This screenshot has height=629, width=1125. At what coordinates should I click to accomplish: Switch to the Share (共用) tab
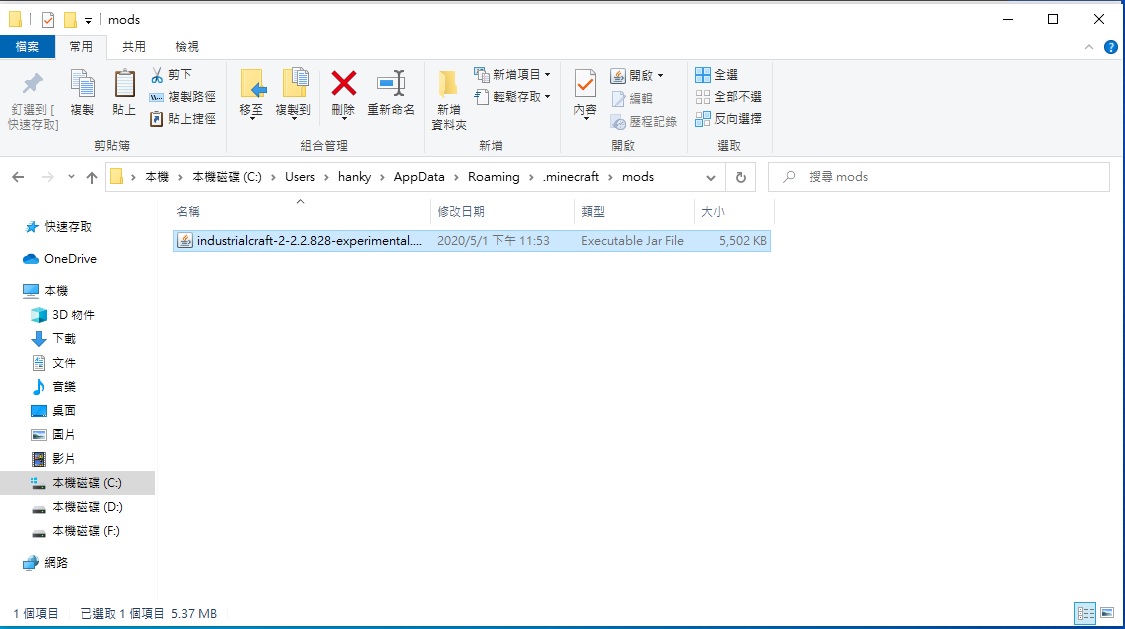[x=134, y=47]
